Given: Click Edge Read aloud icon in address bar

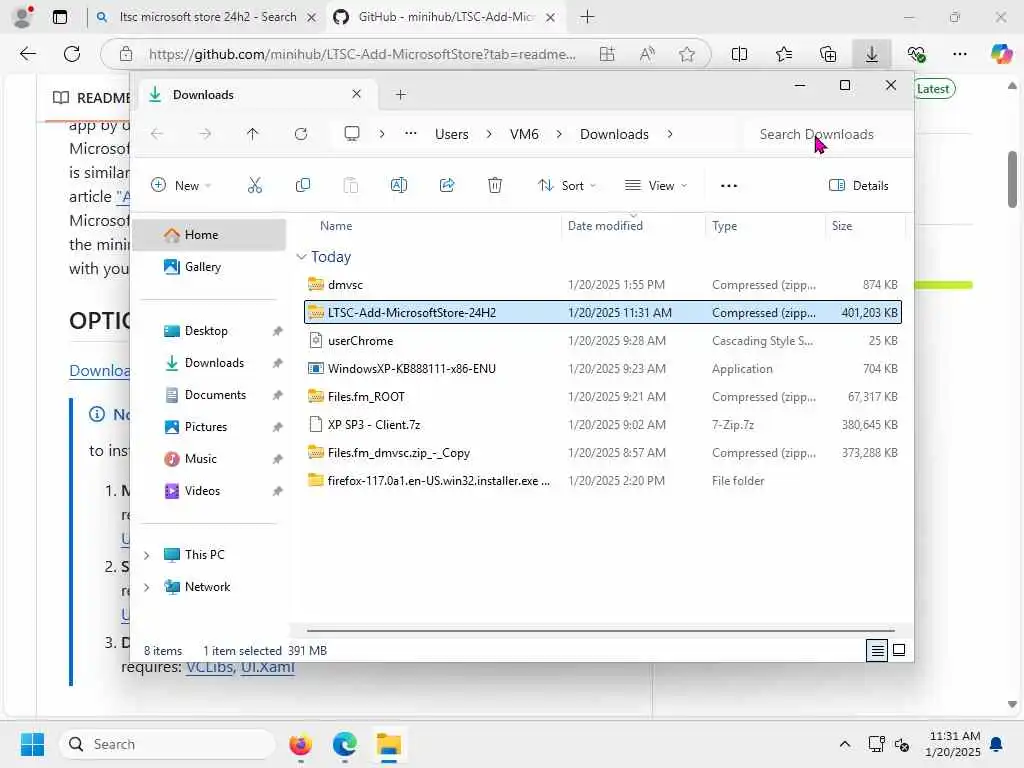Looking at the screenshot, I should (x=647, y=54).
